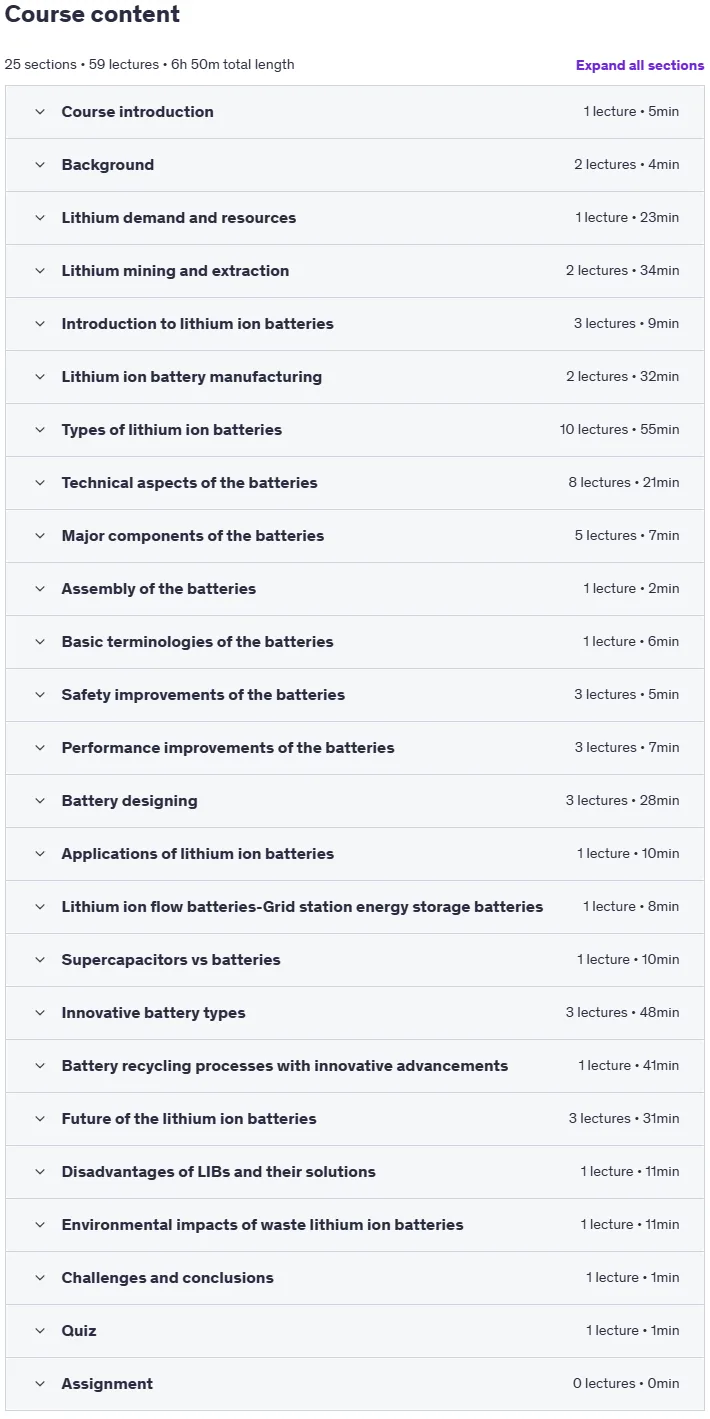
Task: Expand the Innovative battery types section
Action: [355, 1013]
